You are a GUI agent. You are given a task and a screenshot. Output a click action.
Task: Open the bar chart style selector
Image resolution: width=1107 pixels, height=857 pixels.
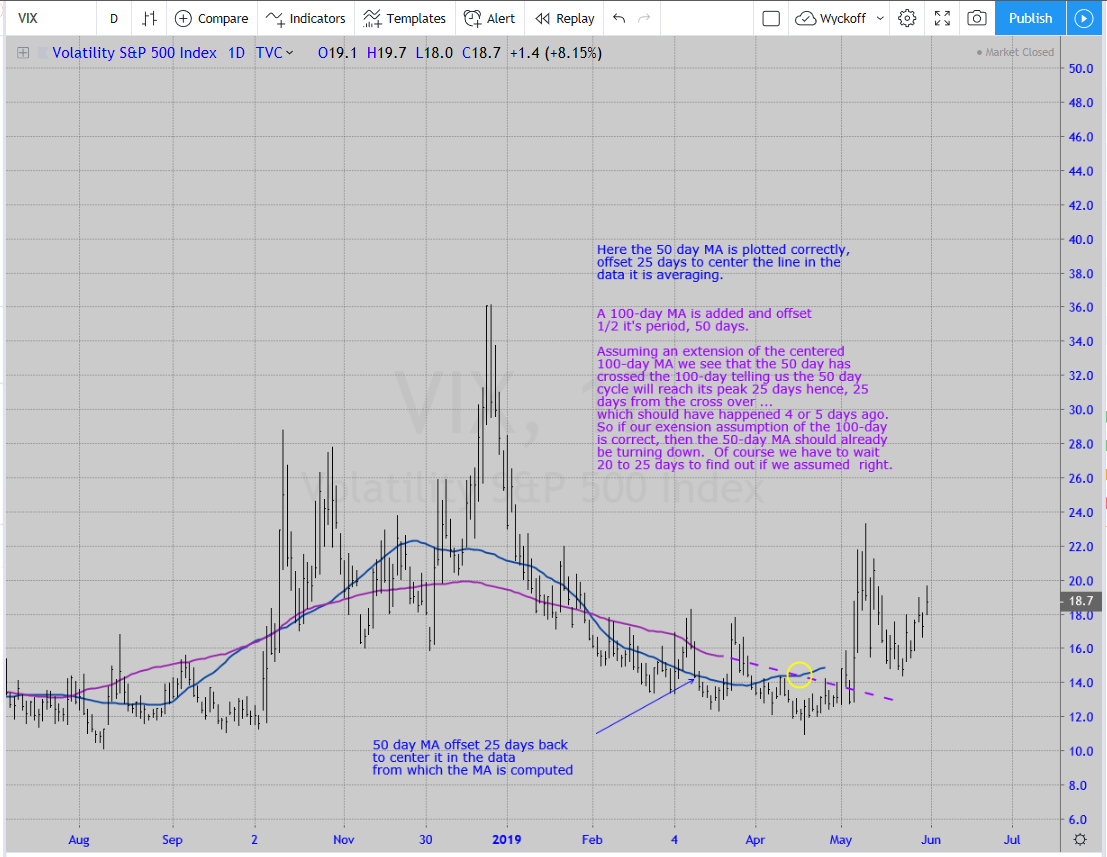coord(149,18)
